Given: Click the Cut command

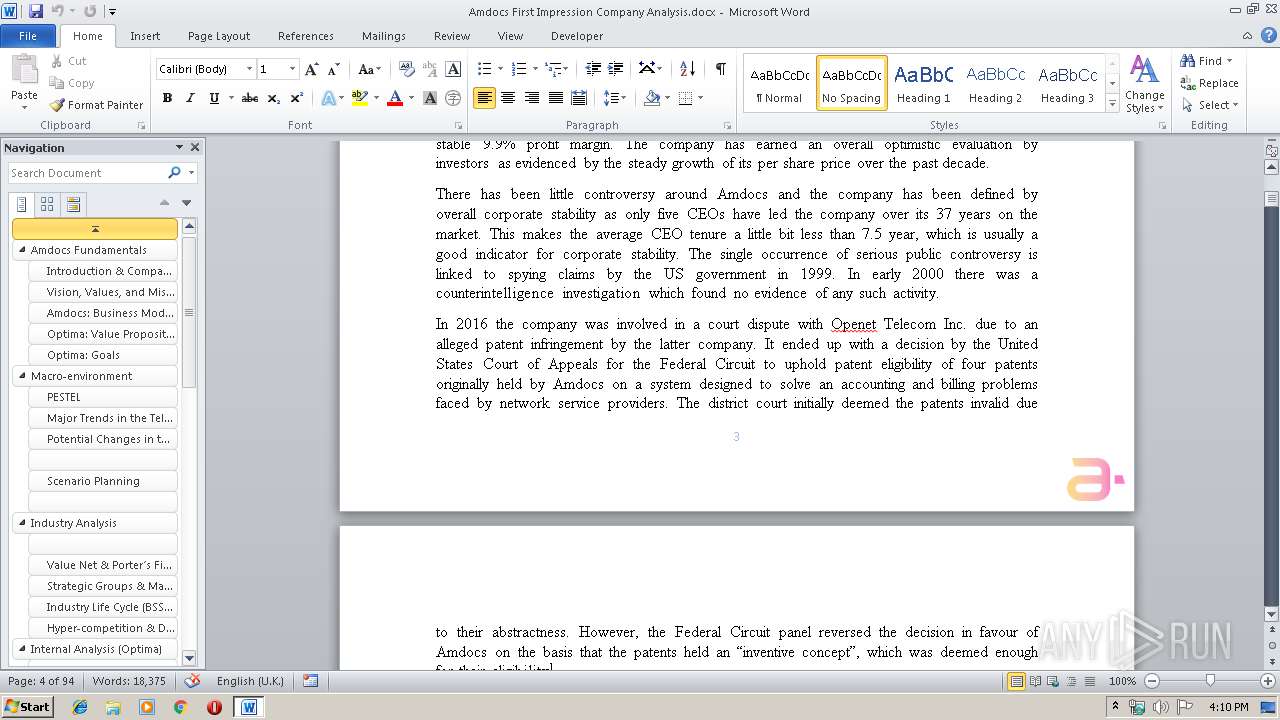Looking at the screenshot, I should (69, 61).
